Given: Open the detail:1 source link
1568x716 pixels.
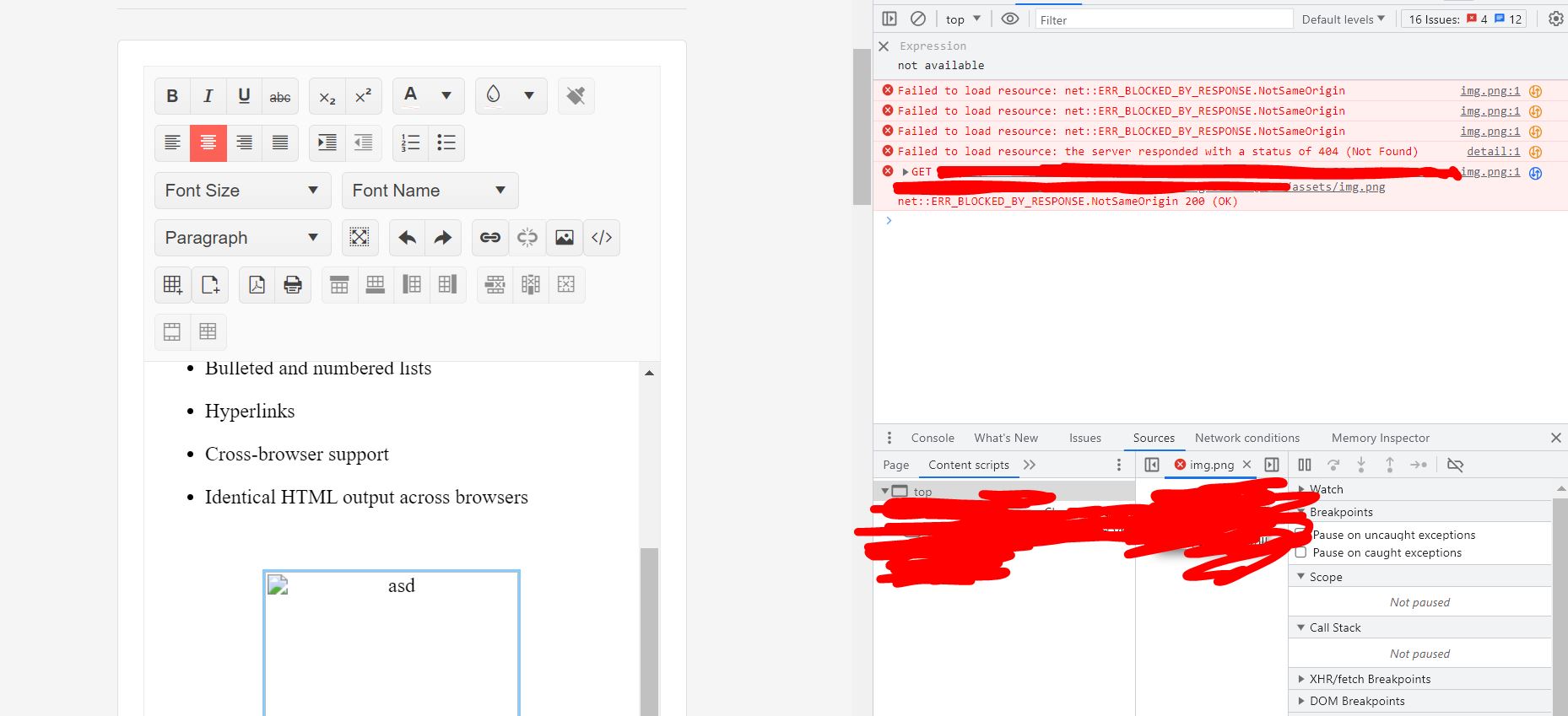Looking at the screenshot, I should tap(1492, 152).
